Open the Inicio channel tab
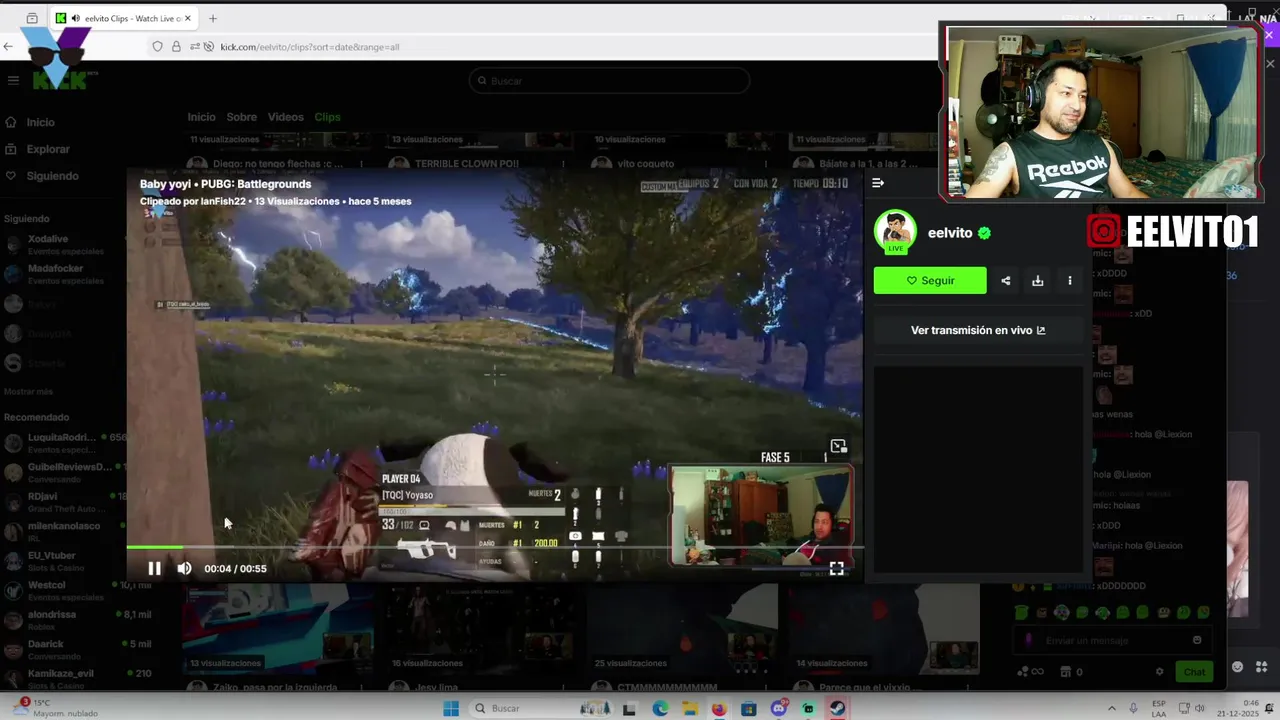1280x720 pixels. point(201,117)
